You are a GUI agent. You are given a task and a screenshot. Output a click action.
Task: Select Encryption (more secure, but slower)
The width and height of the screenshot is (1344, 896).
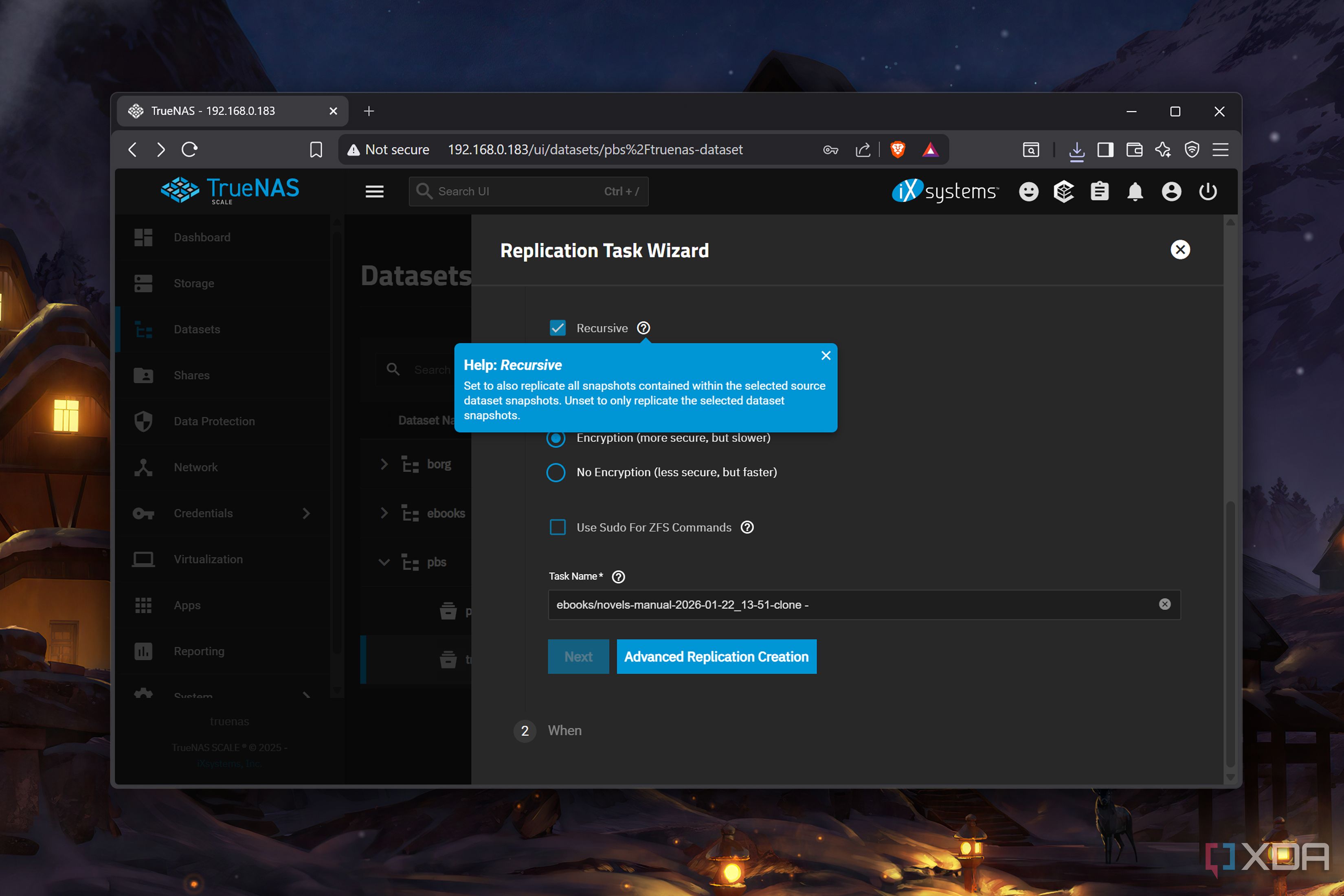point(556,438)
